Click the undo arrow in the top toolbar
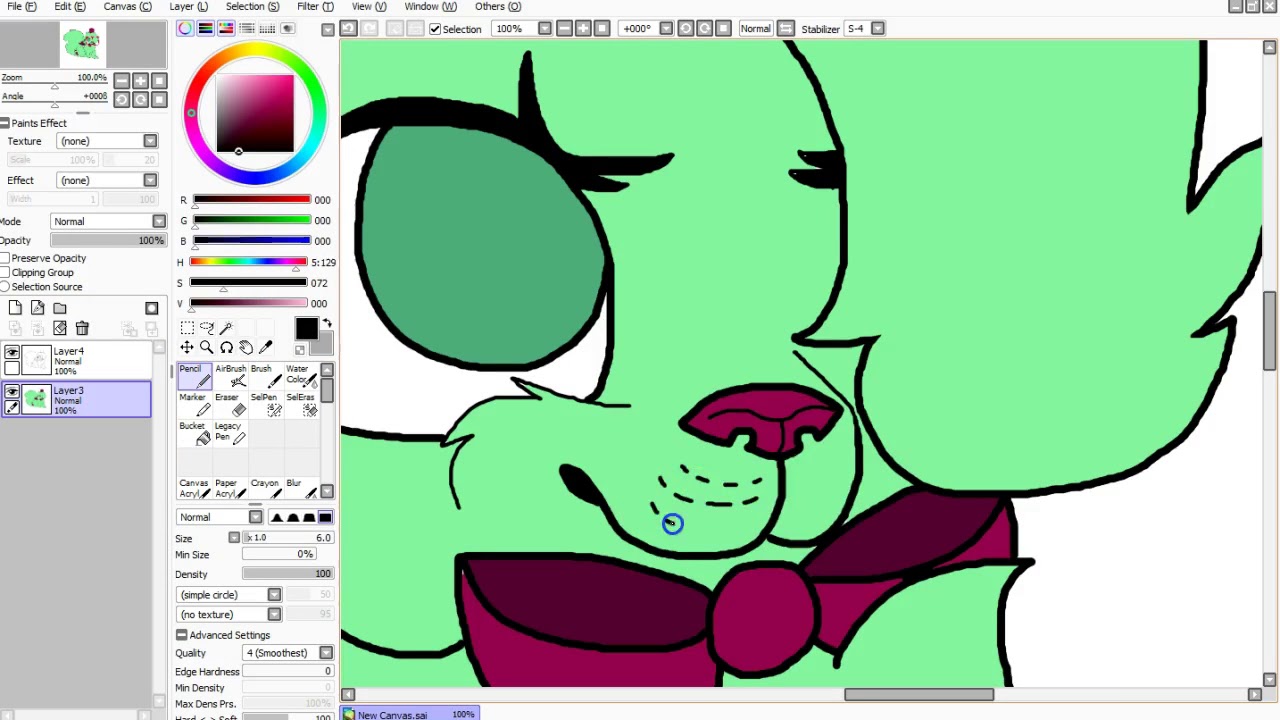Screen dimensions: 1280x720 point(348,28)
